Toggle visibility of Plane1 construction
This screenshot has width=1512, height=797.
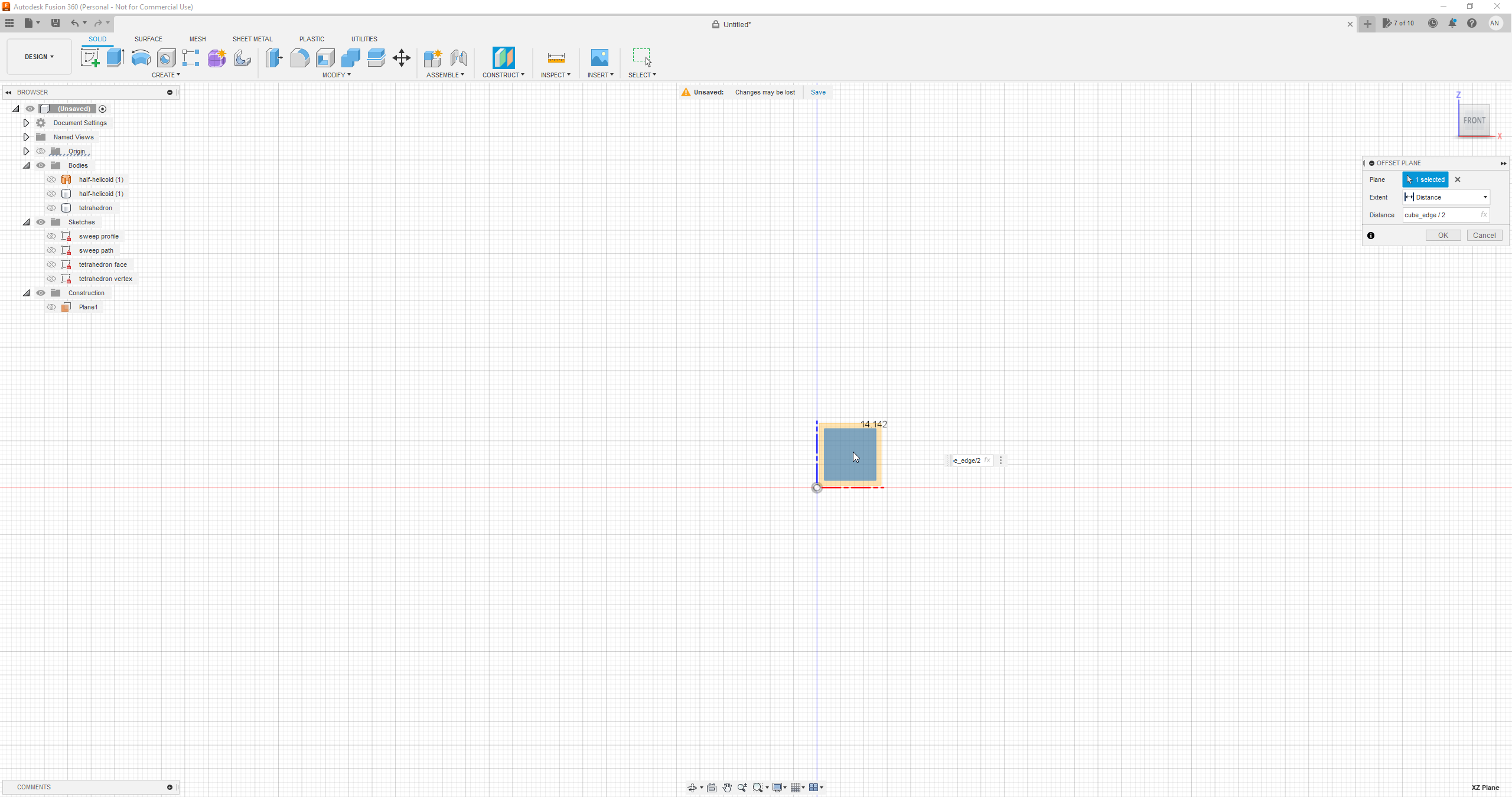click(50, 307)
